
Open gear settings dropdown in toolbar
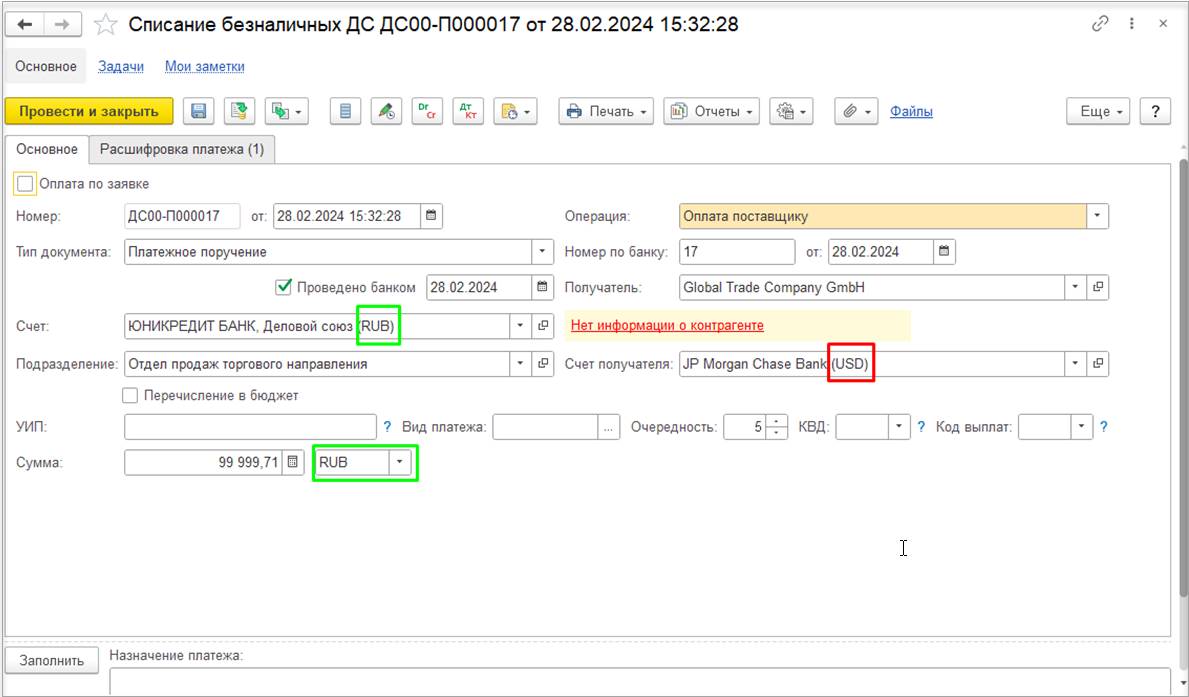click(792, 111)
